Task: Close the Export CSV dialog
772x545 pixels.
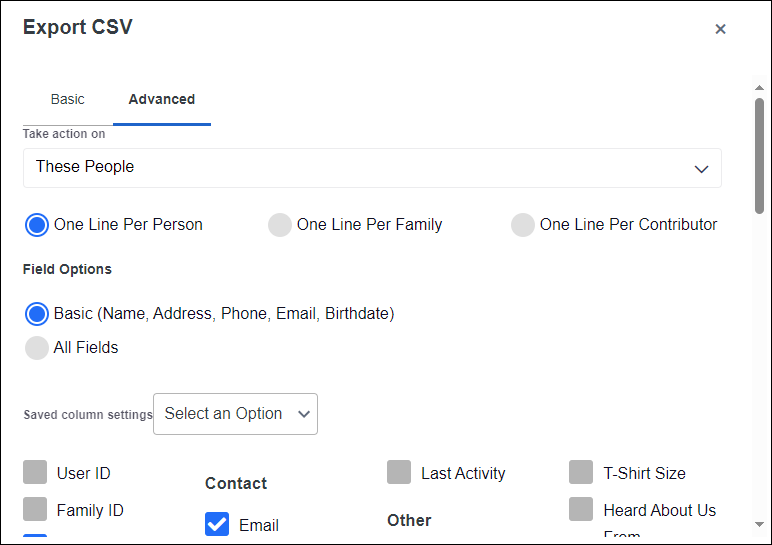Action: [x=720, y=29]
